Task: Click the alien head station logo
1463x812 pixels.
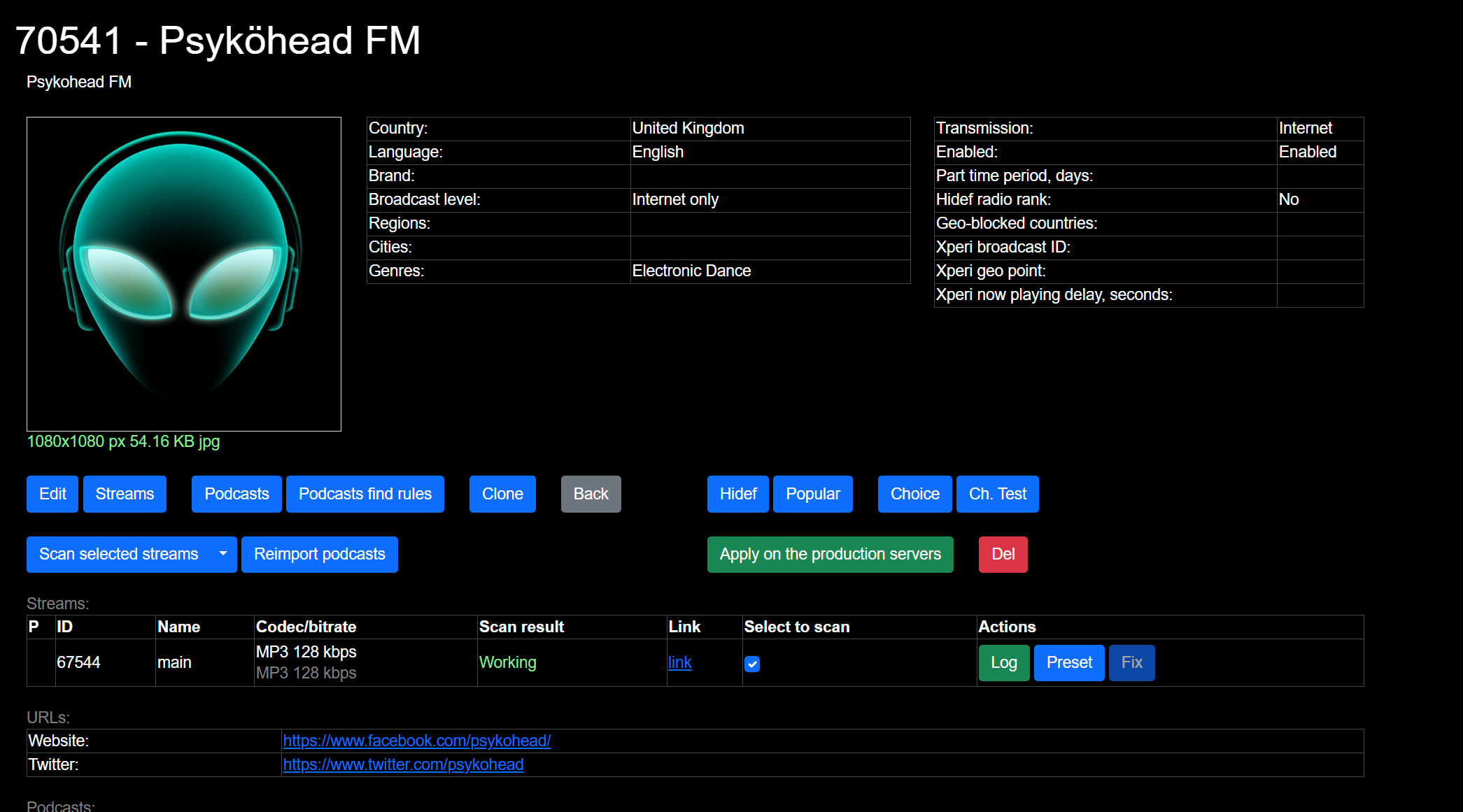Action: (184, 274)
